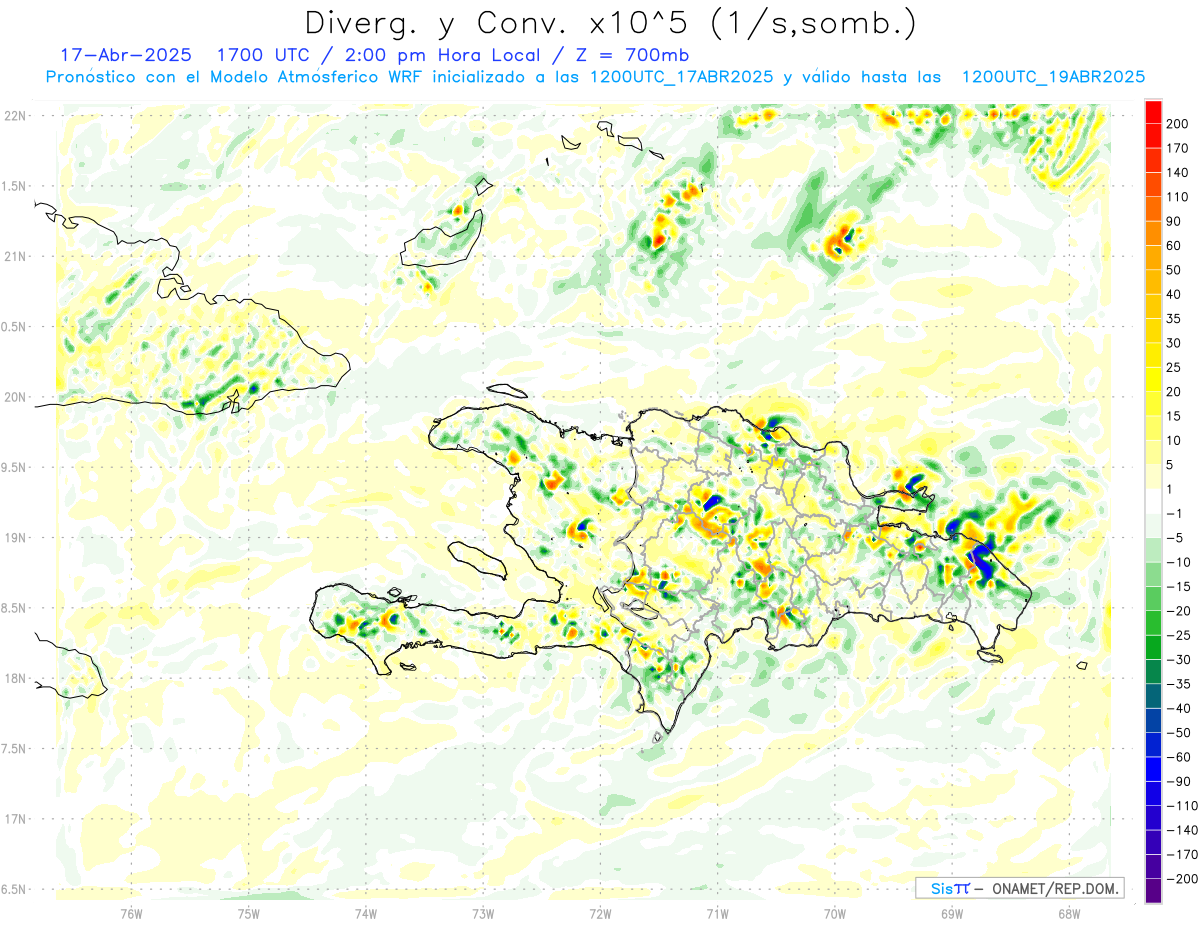Click the positive "140" colorbar label
The height and width of the screenshot is (927, 1200).
point(1178,172)
